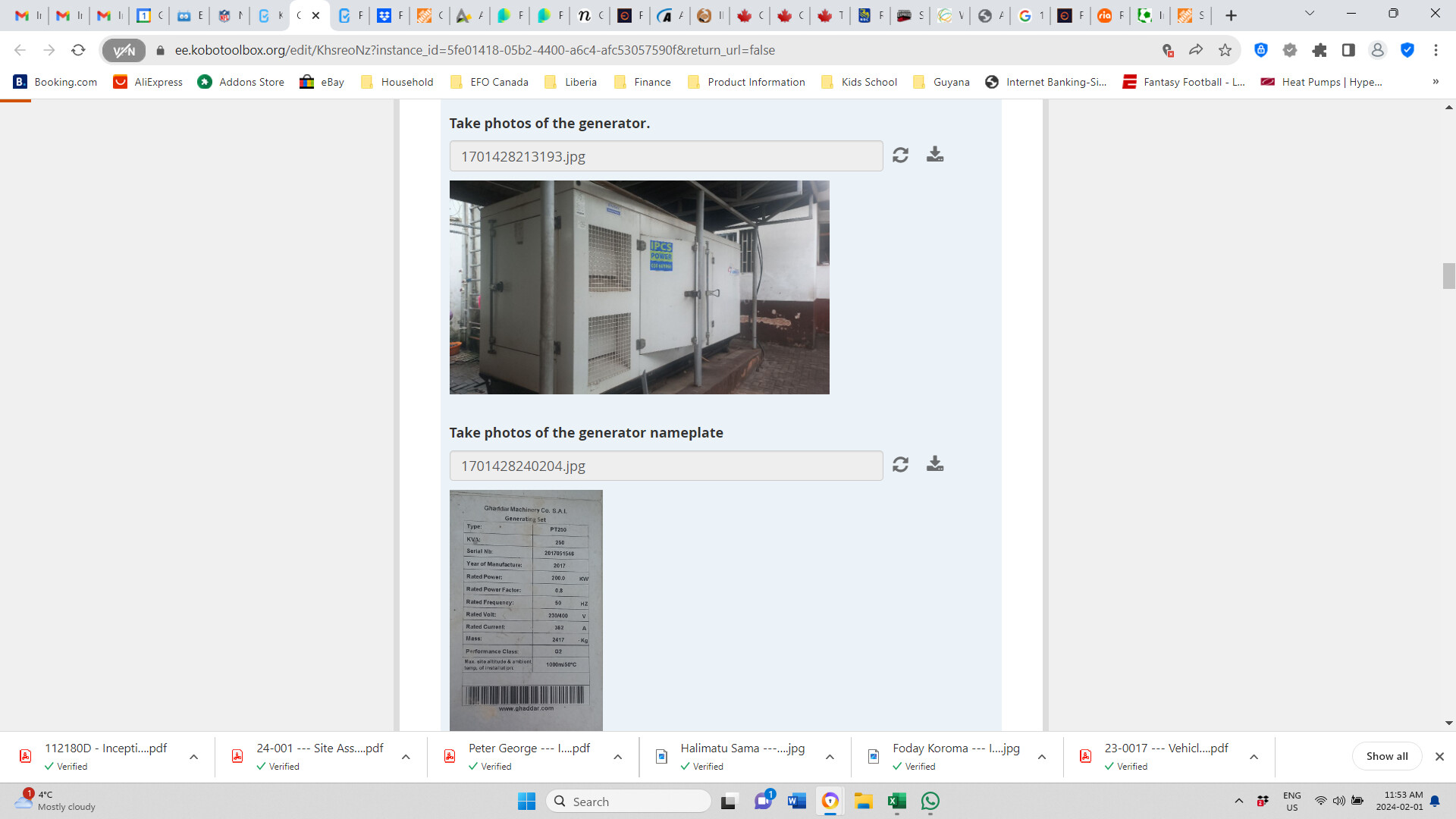Click the replace icon beside nameplate photo file
Screen dimensions: 1456x819
[x=900, y=465]
